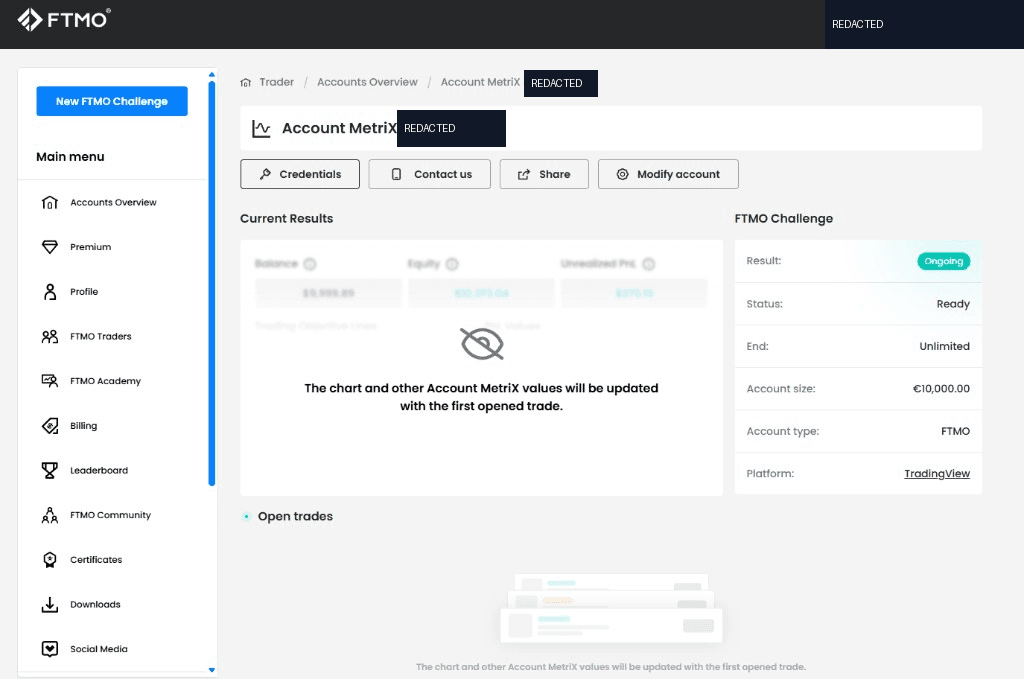This screenshot has height=679, width=1024.
Task: Click the Modify account button
Action: (x=668, y=174)
